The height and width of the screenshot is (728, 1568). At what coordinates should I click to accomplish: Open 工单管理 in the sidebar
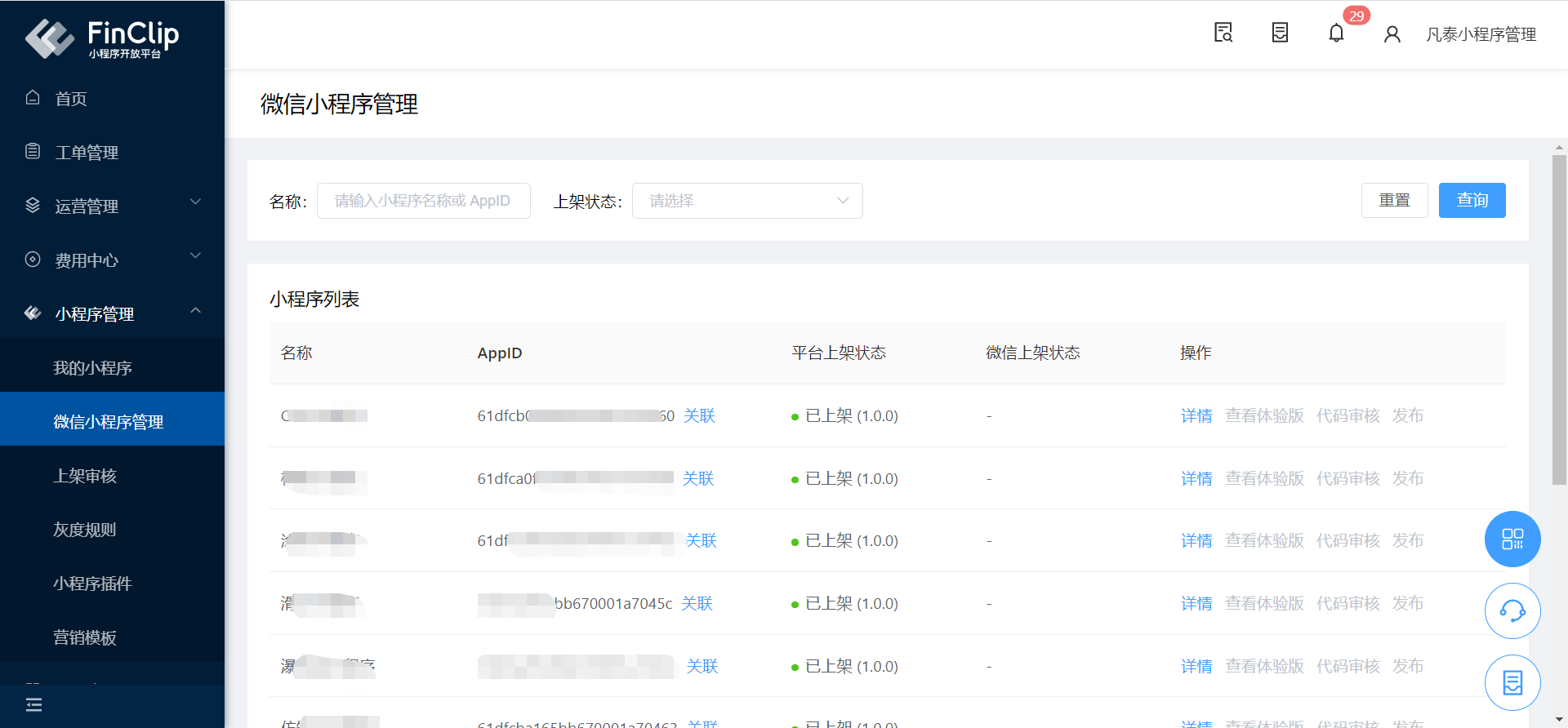87,153
